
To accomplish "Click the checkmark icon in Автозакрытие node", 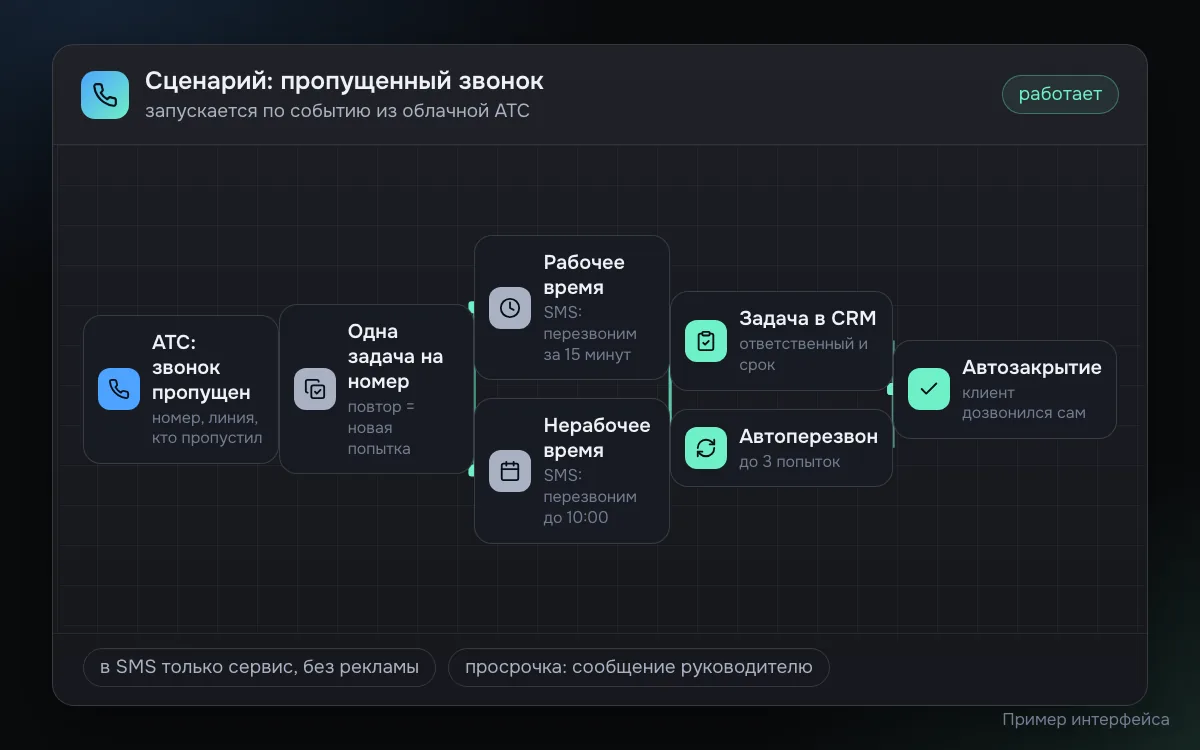I will pyautogui.click(x=929, y=389).
